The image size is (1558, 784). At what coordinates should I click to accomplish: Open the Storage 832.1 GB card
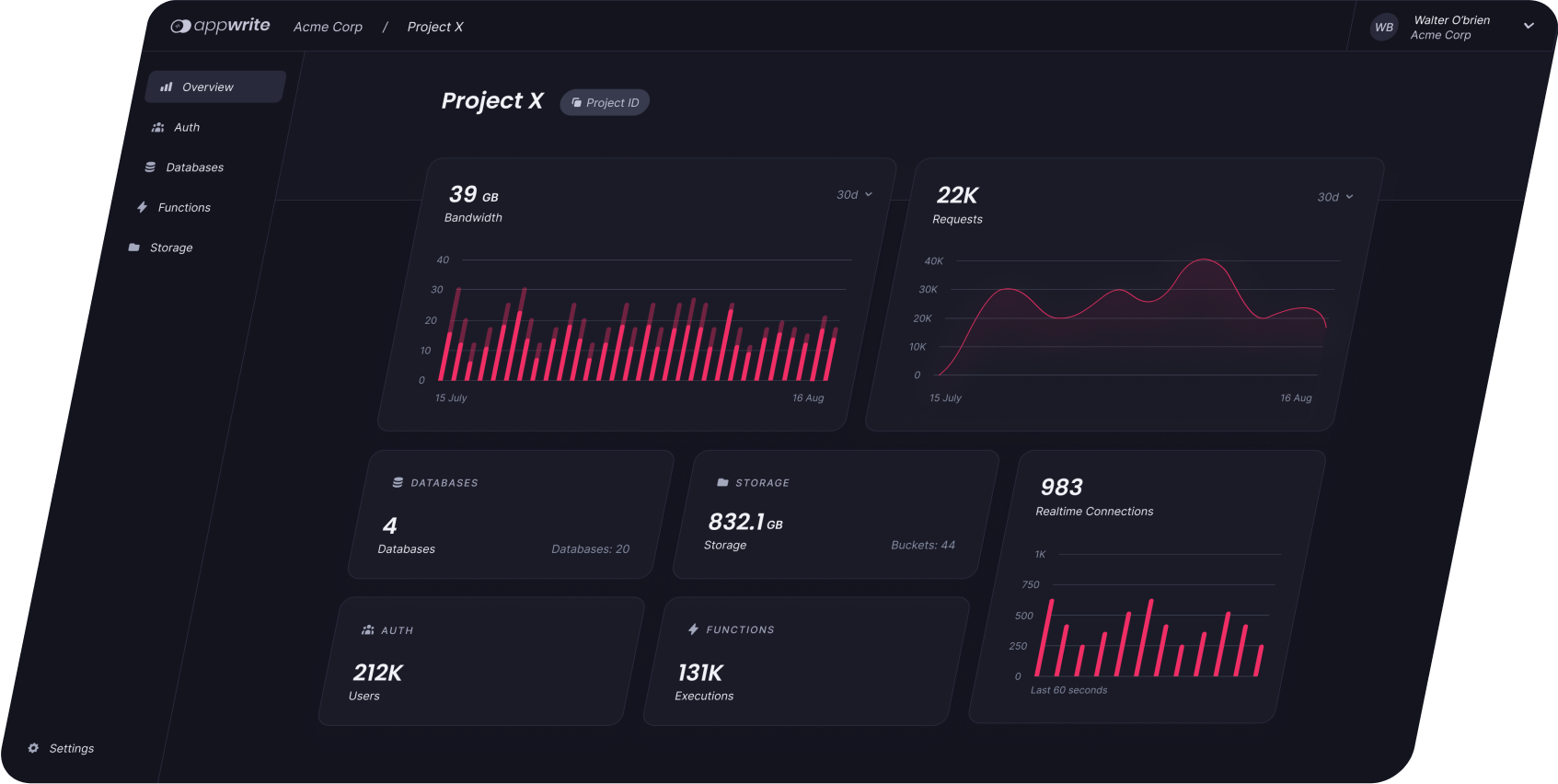point(835,515)
